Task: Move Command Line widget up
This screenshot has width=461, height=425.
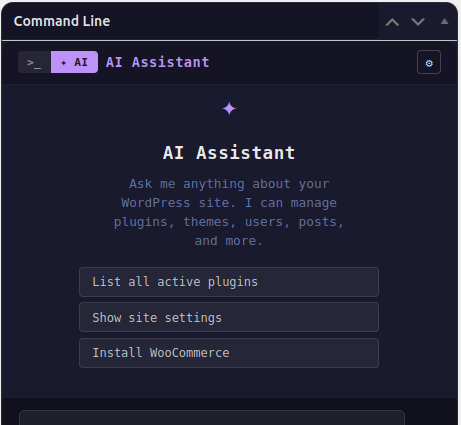Action: [392, 22]
